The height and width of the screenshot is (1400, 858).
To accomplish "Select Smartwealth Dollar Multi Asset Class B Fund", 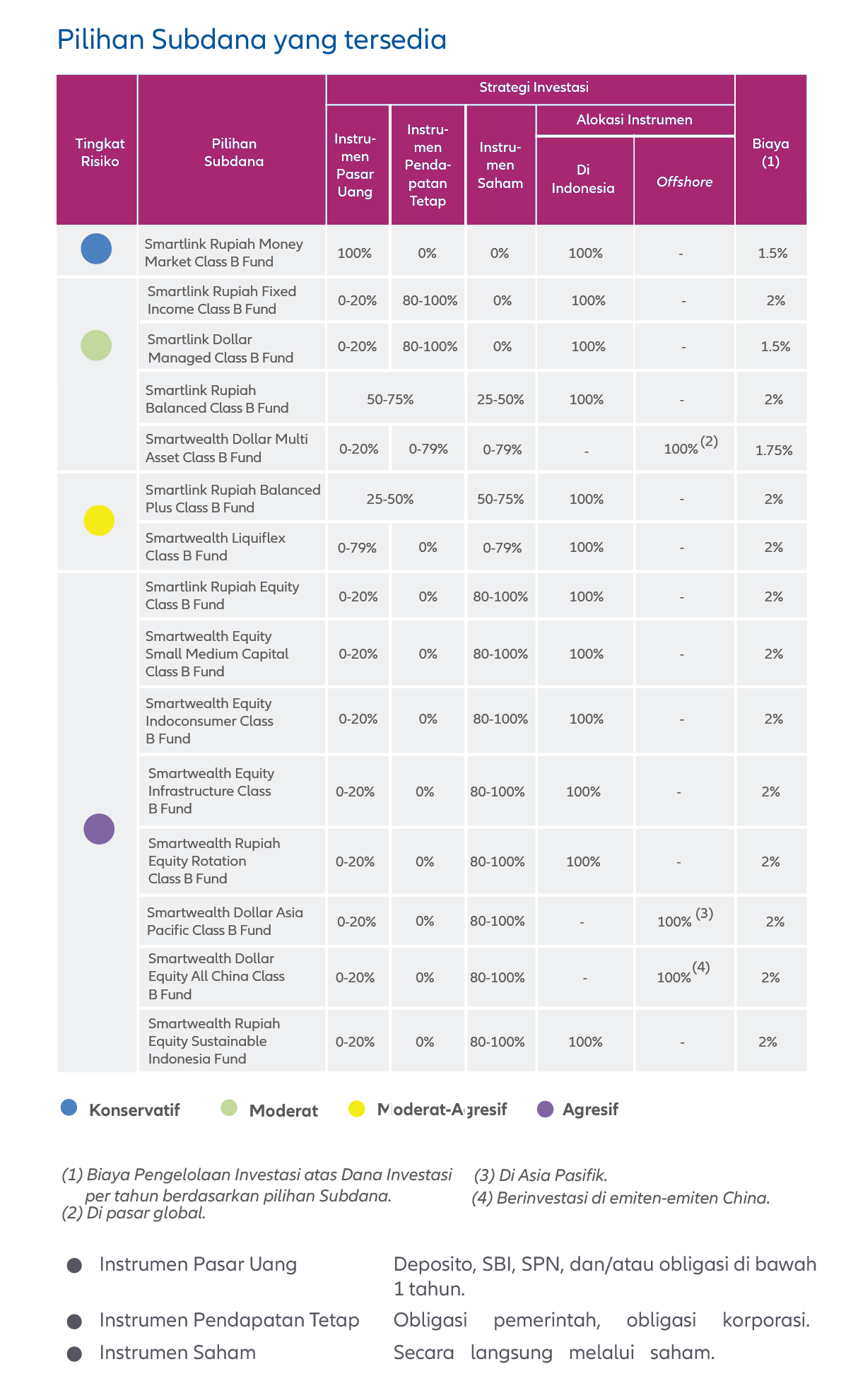I will [x=226, y=448].
